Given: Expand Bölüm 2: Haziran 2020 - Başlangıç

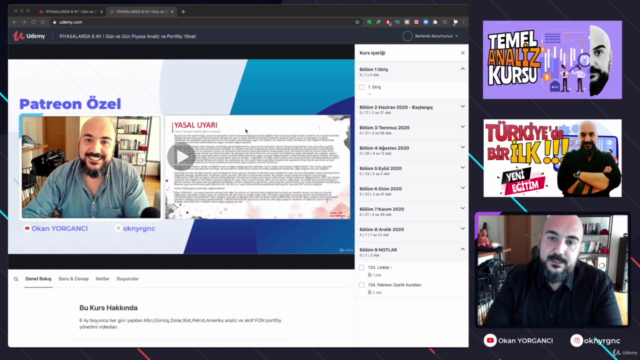Looking at the screenshot, I should click(x=462, y=107).
